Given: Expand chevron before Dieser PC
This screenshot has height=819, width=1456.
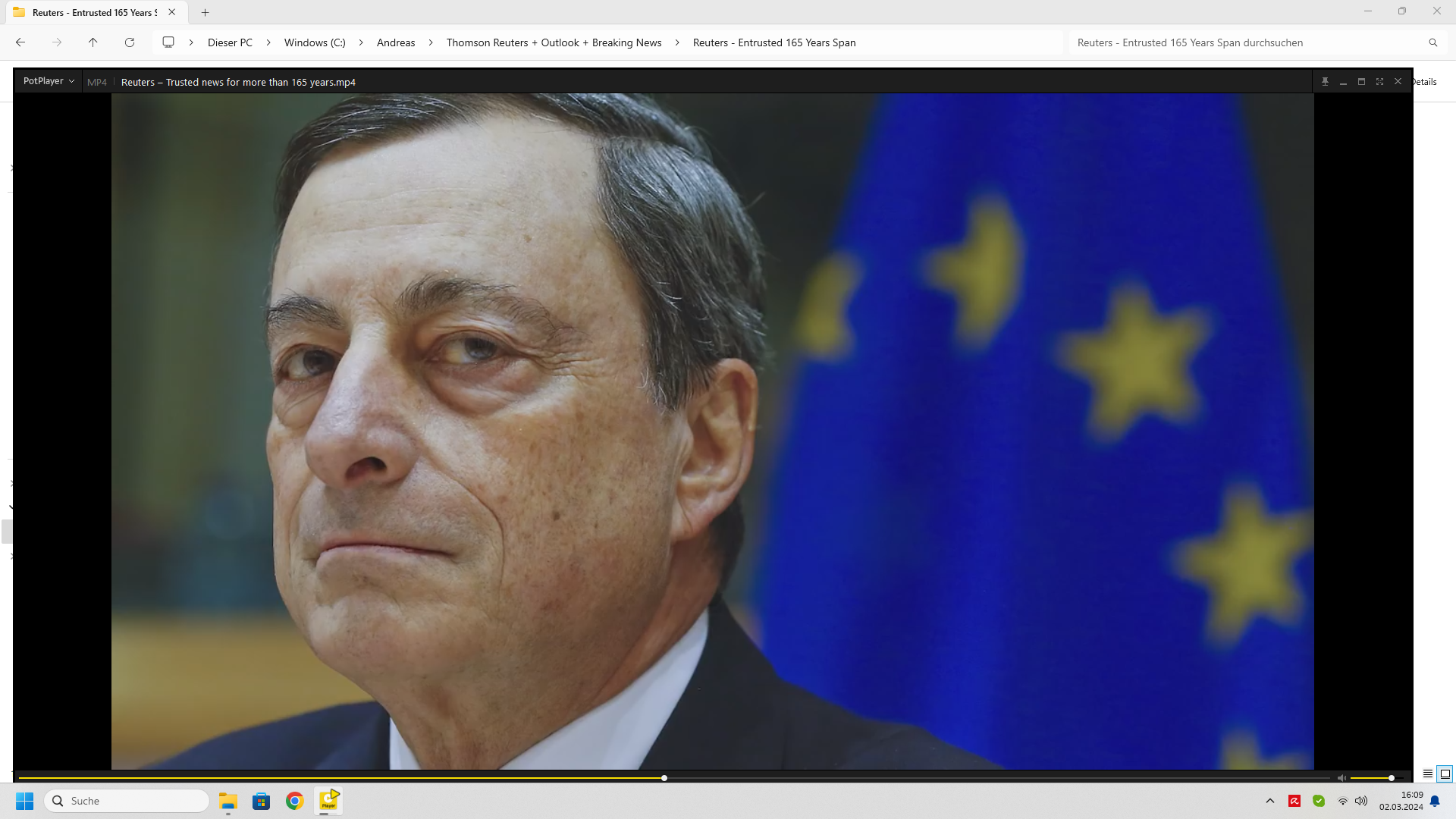Looking at the screenshot, I should tap(191, 42).
